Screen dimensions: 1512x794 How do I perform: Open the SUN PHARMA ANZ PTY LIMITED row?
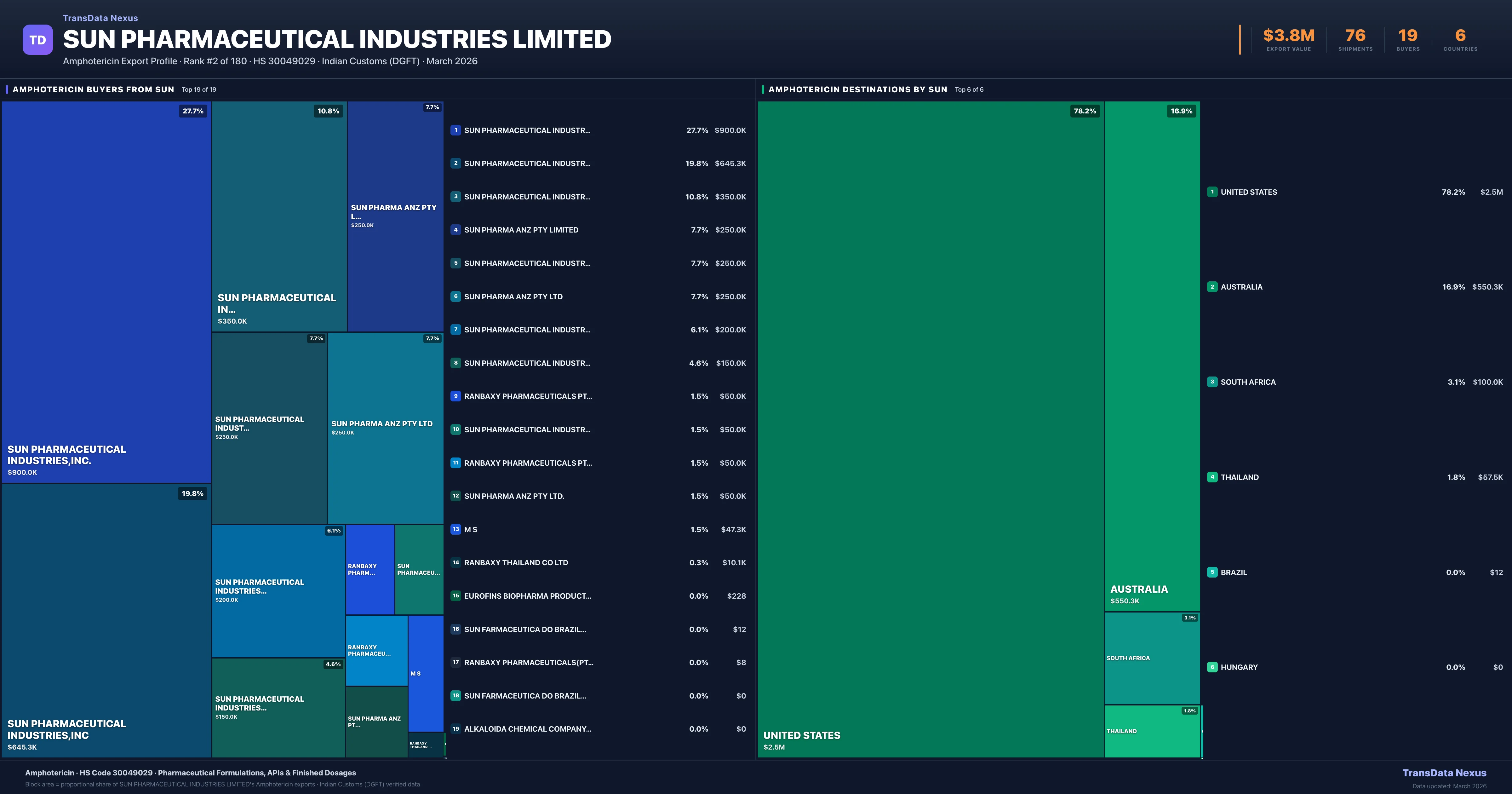tap(521, 230)
